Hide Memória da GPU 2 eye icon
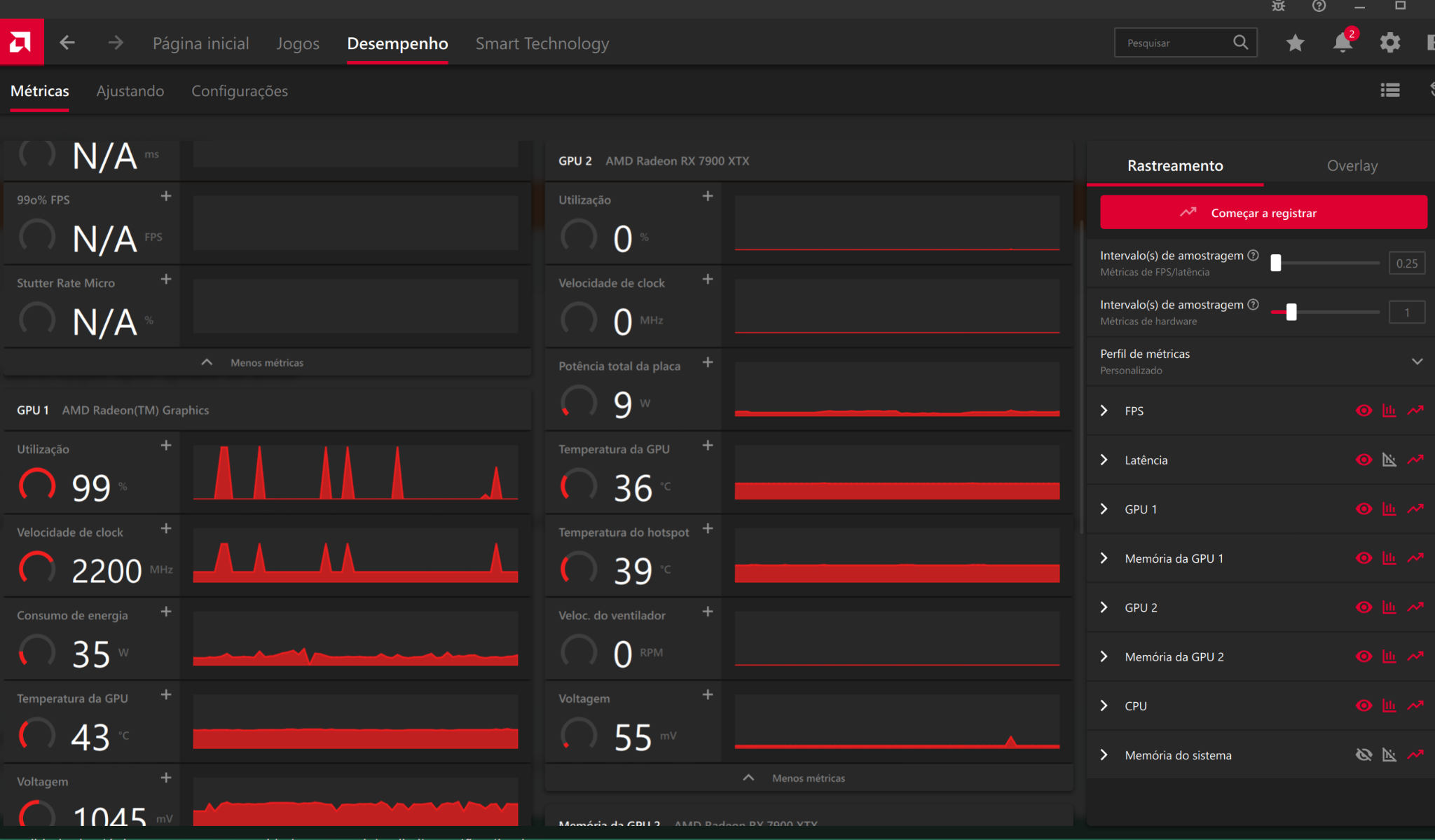 (x=1364, y=656)
